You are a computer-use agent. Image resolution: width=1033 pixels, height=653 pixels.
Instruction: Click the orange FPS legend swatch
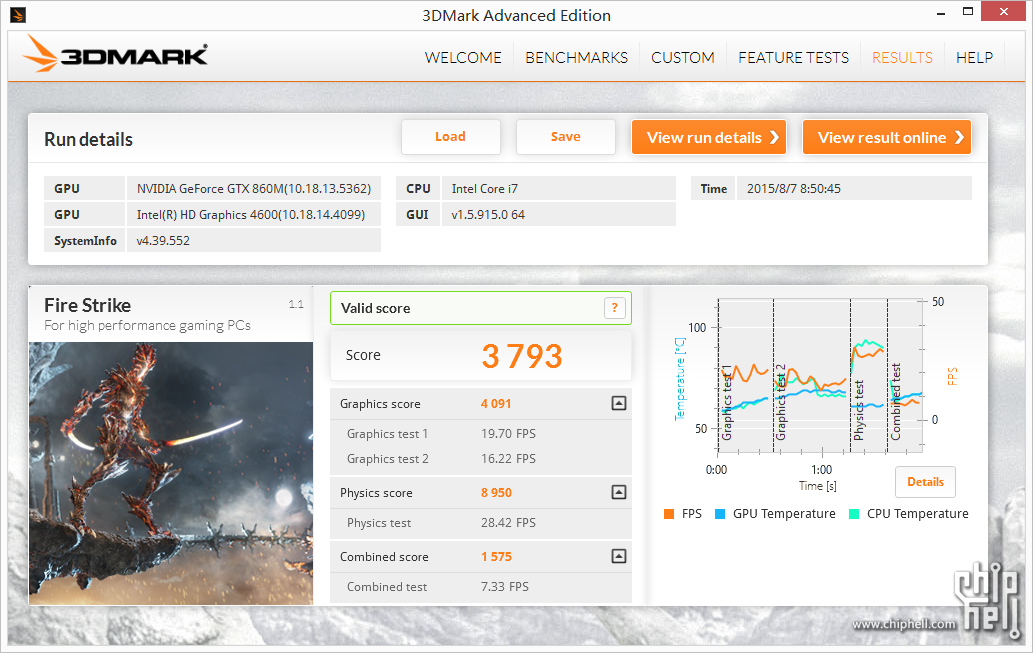(x=669, y=514)
